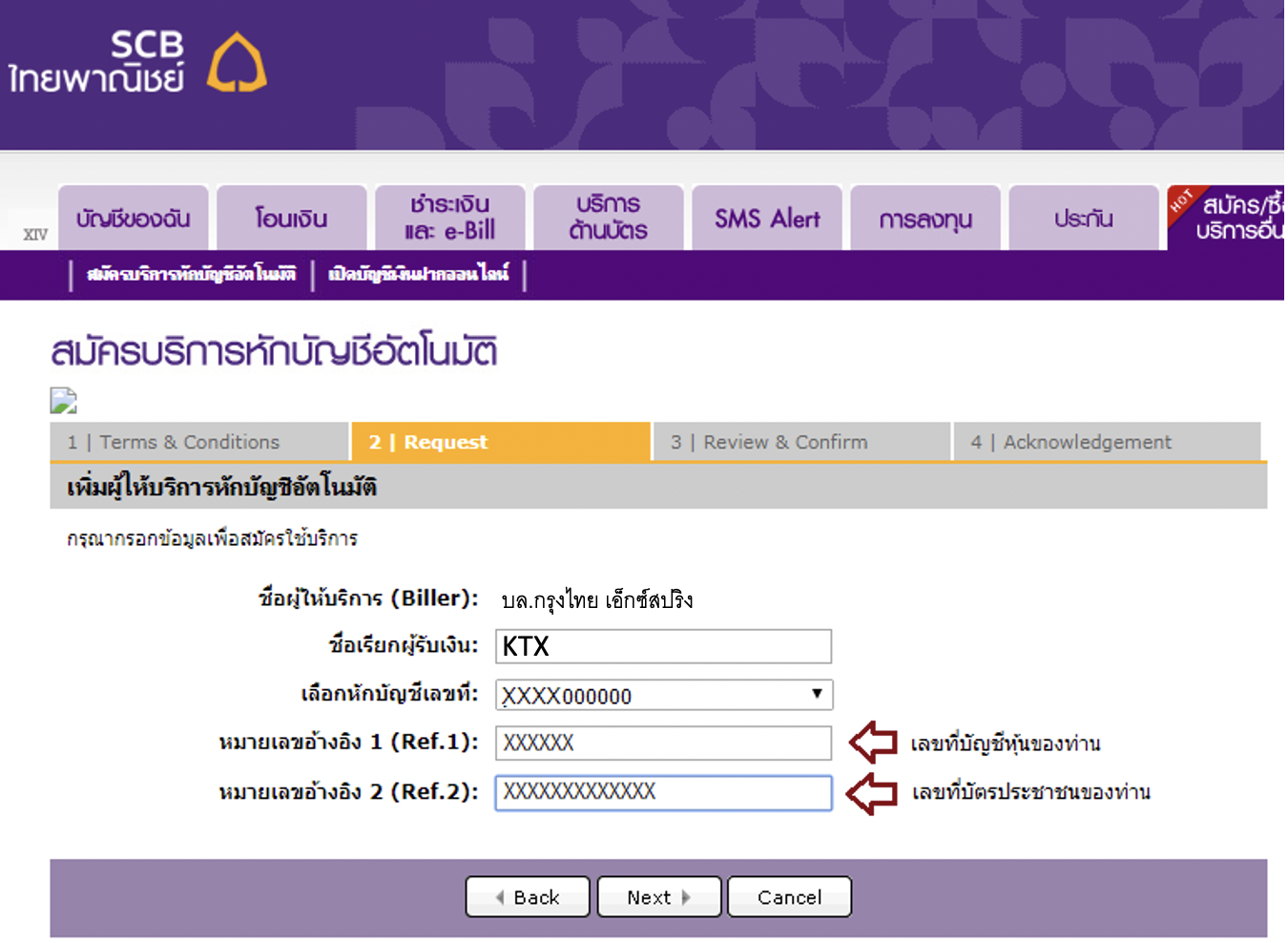
Task: Click inside the KTX payee nickname field
Action: pyautogui.click(x=662, y=646)
